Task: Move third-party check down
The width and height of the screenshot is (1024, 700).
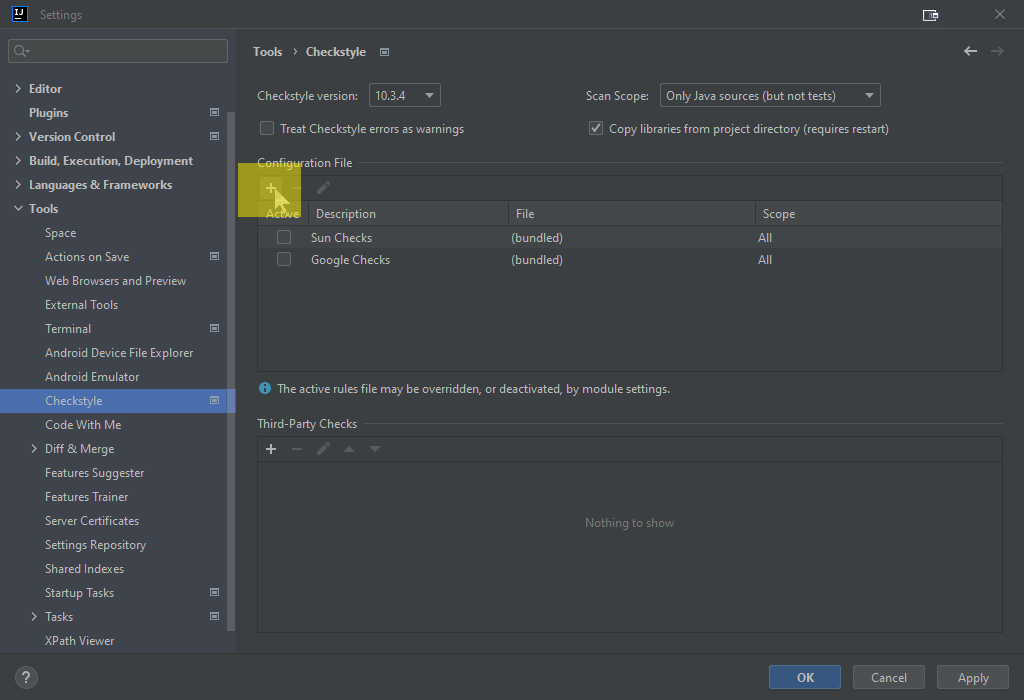Action: 375,449
